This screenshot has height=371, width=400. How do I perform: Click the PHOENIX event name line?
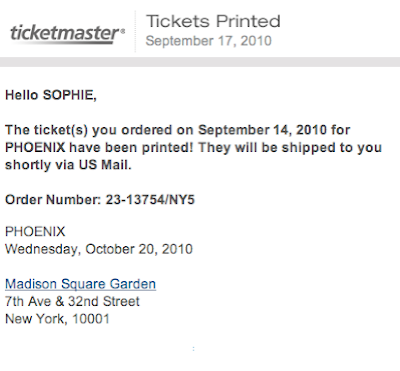click(x=35, y=232)
